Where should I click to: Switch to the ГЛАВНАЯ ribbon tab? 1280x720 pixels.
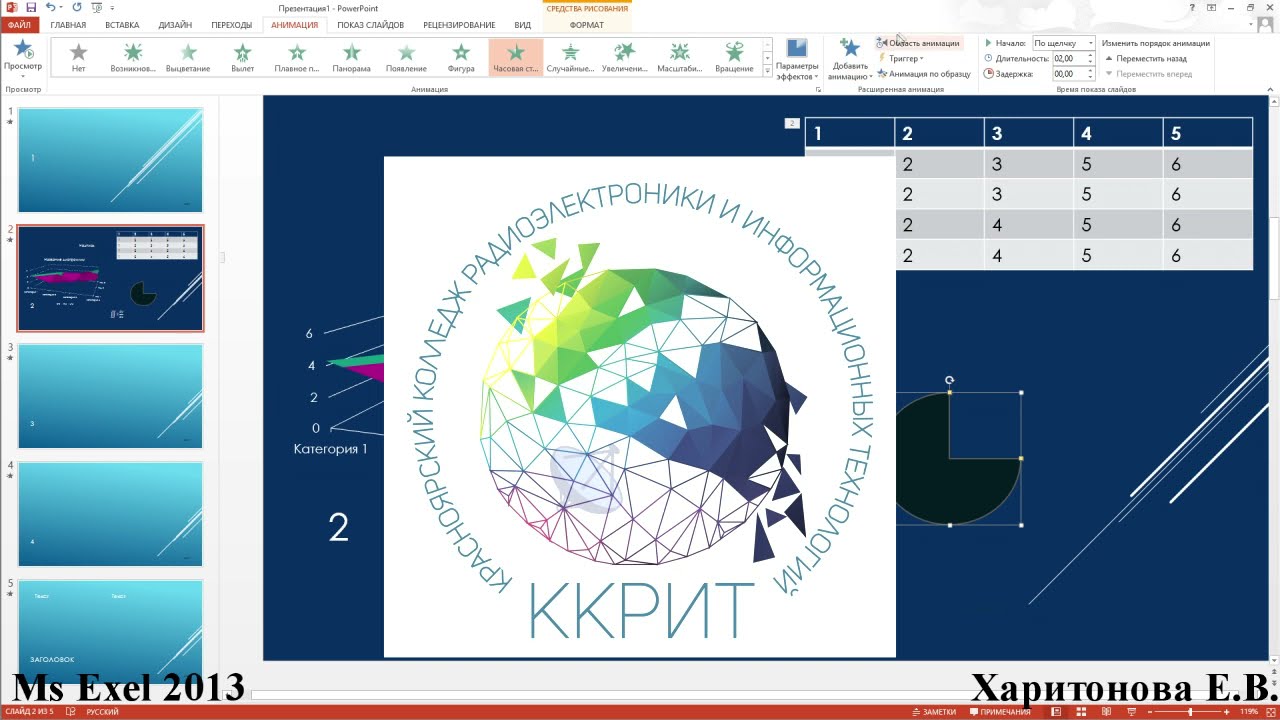point(68,25)
